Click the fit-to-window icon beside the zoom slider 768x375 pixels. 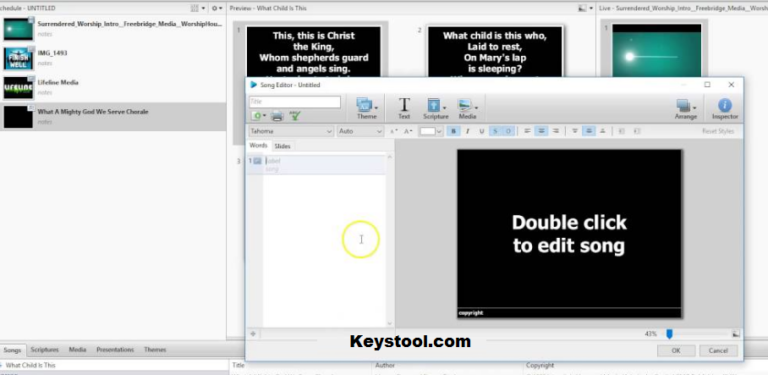735,334
